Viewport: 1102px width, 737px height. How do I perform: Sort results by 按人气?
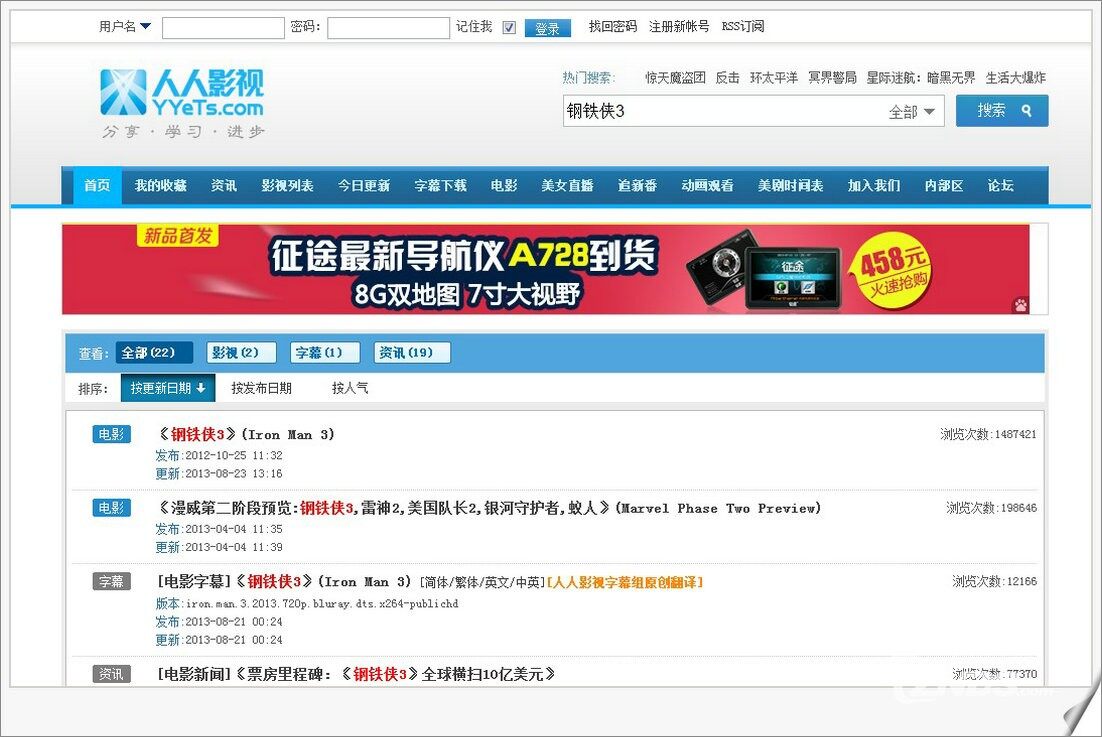click(350, 388)
